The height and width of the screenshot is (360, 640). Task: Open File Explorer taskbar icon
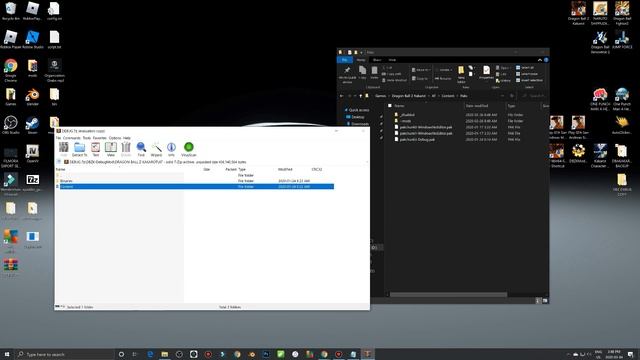(x=164, y=354)
